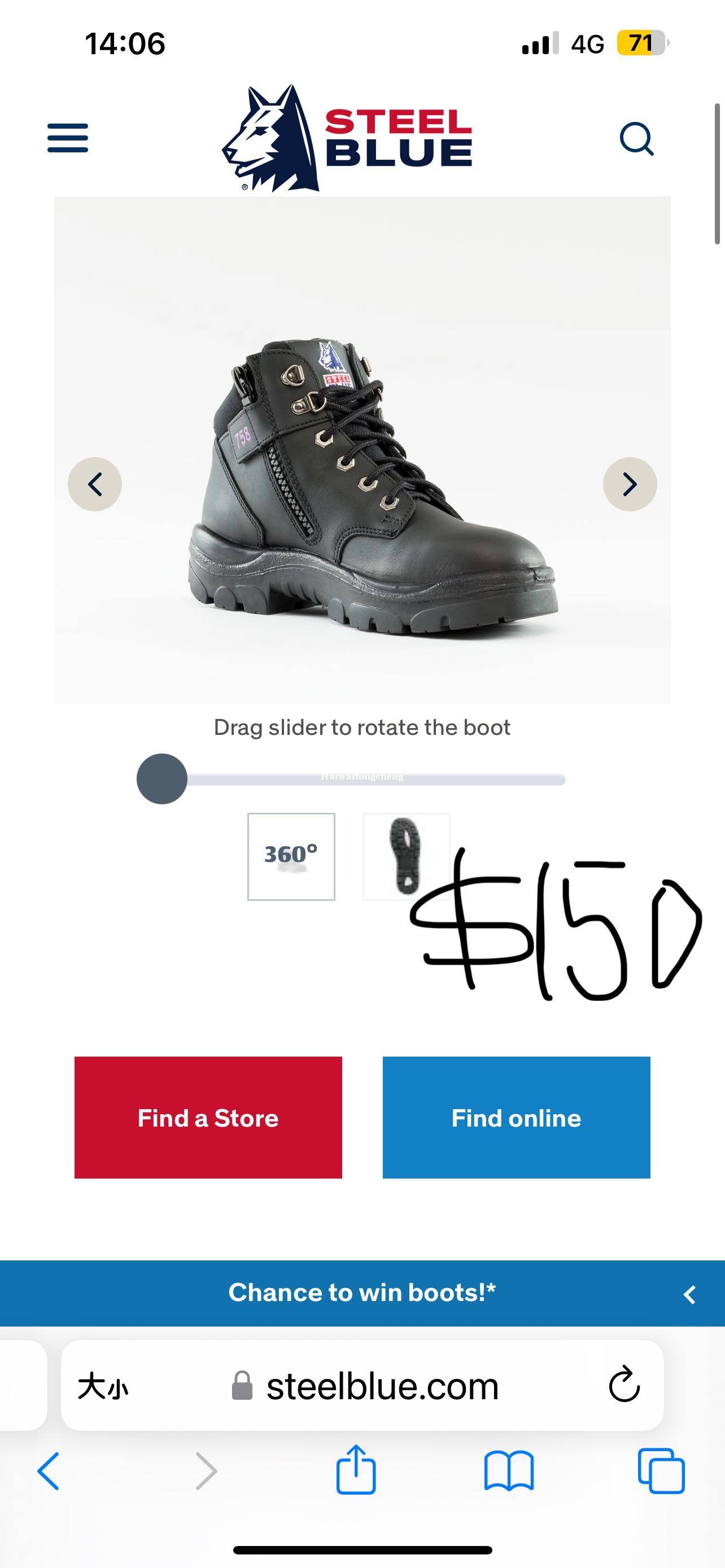725x1568 pixels.
Task: Click the boot rotation slider handle
Action: (x=162, y=779)
